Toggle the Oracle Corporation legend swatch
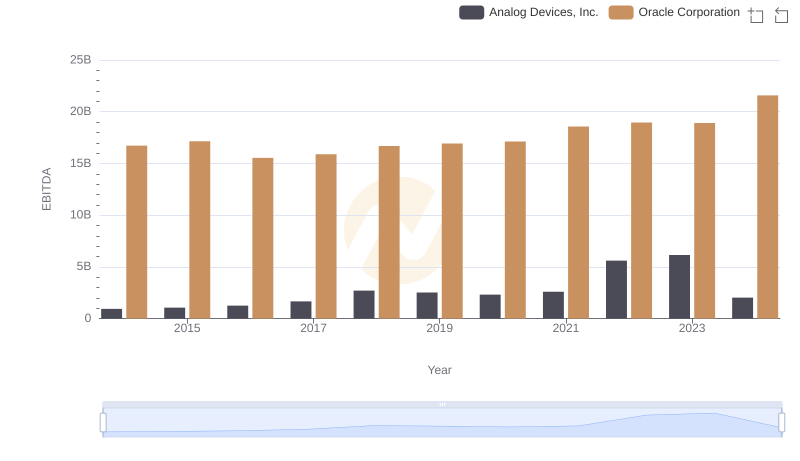This screenshot has width=800, height=461. 621,12
